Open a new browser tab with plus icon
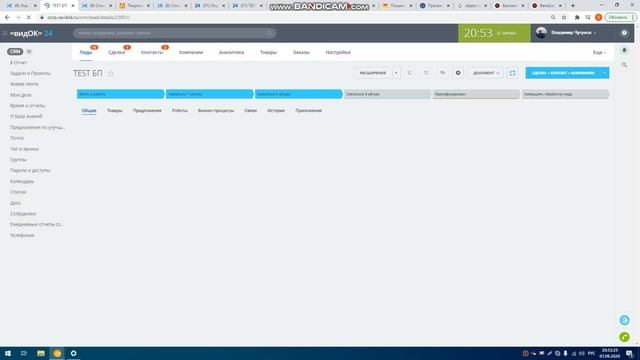 [573, 6]
